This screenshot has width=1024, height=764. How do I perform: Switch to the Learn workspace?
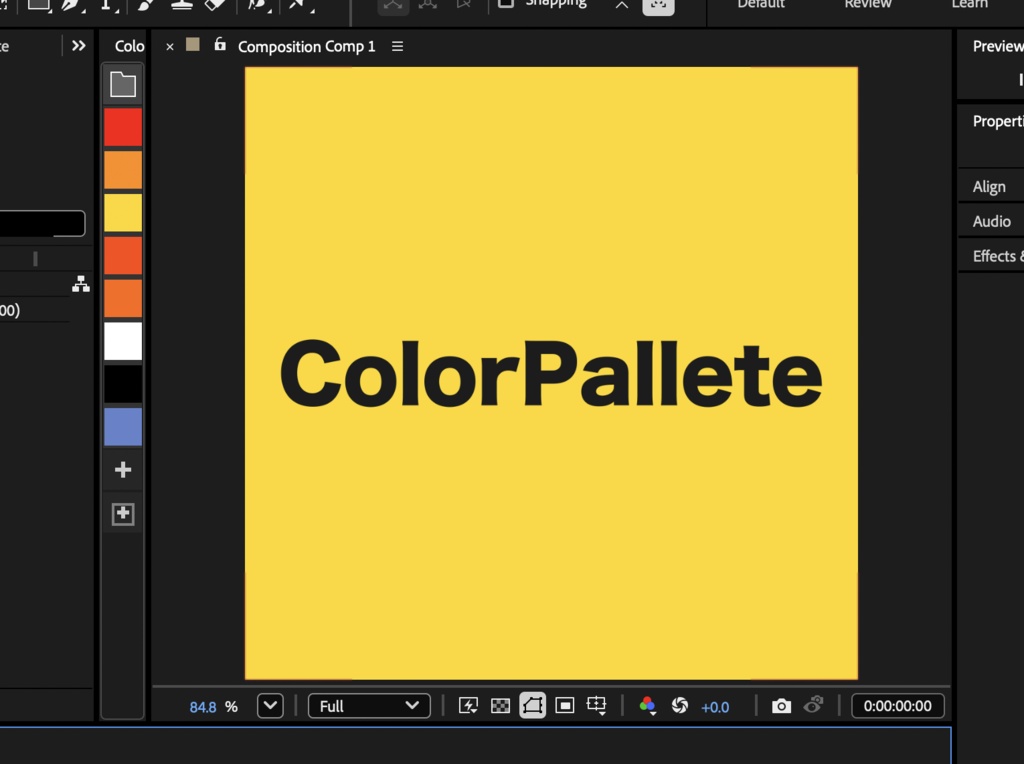click(968, 5)
